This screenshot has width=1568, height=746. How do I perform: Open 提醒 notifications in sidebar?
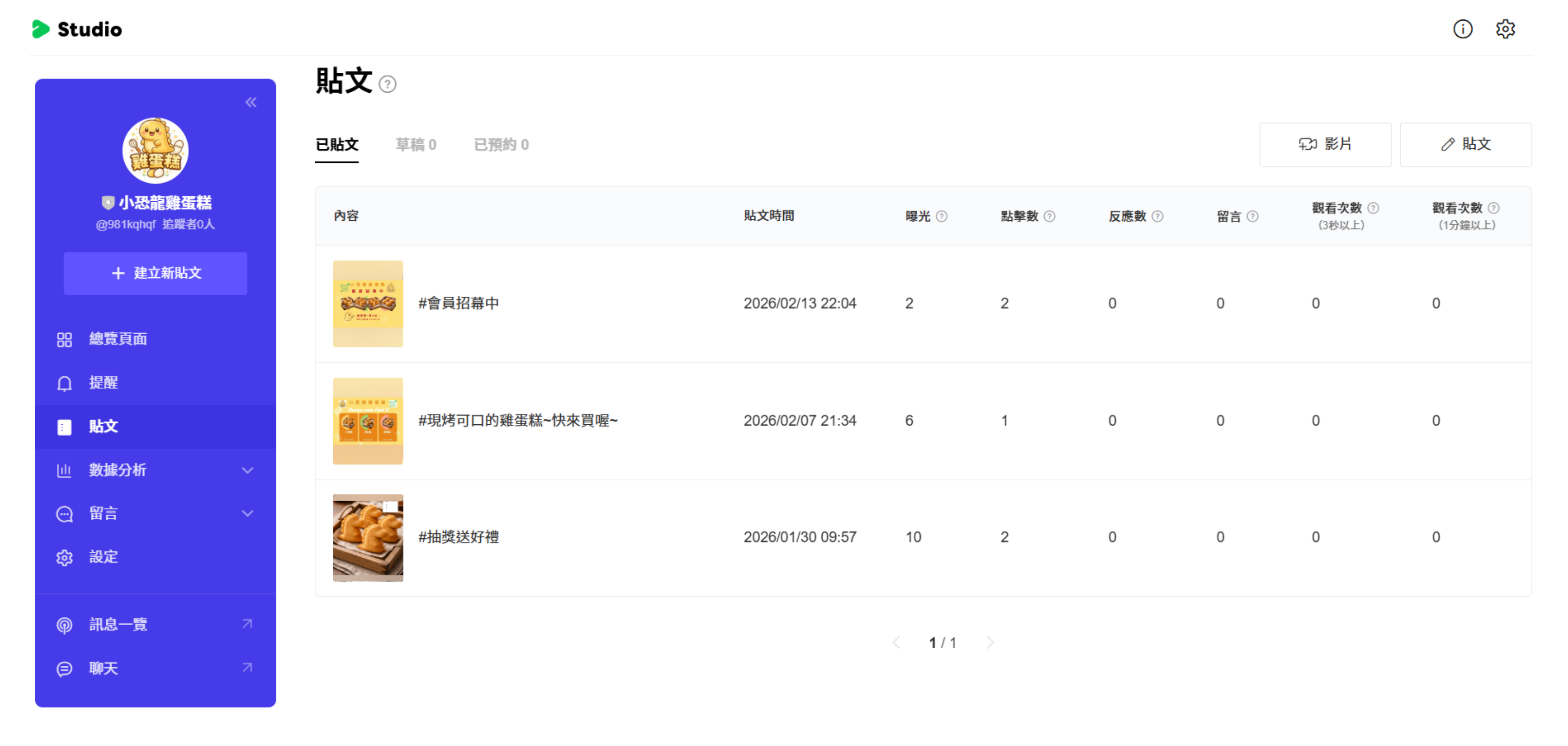[x=103, y=383]
